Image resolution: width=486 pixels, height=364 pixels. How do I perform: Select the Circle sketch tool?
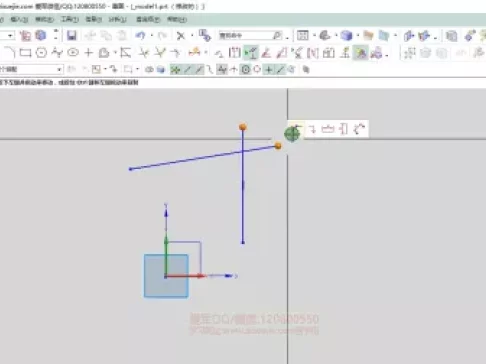[41, 53]
